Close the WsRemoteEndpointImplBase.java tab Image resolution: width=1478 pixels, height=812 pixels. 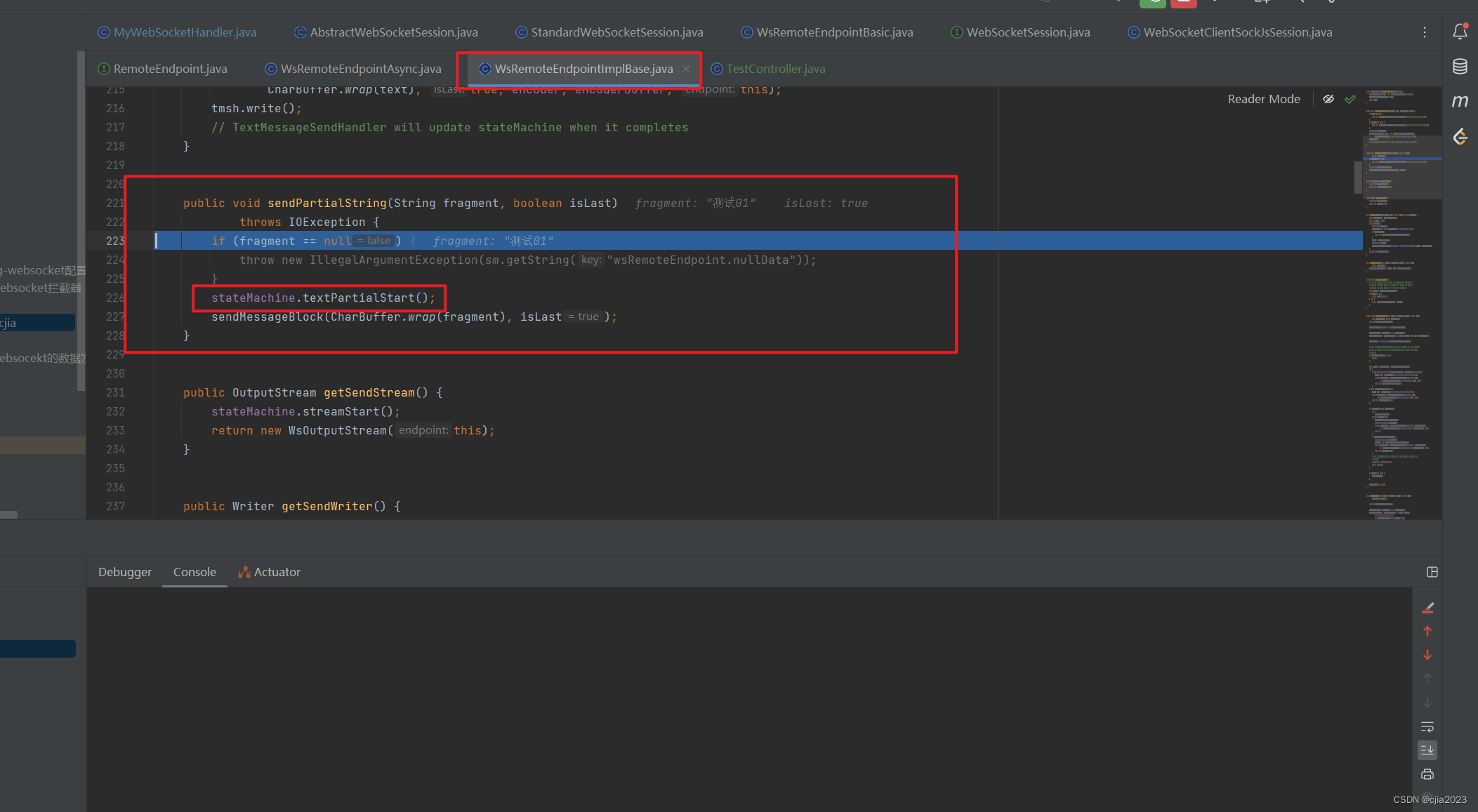coord(686,69)
